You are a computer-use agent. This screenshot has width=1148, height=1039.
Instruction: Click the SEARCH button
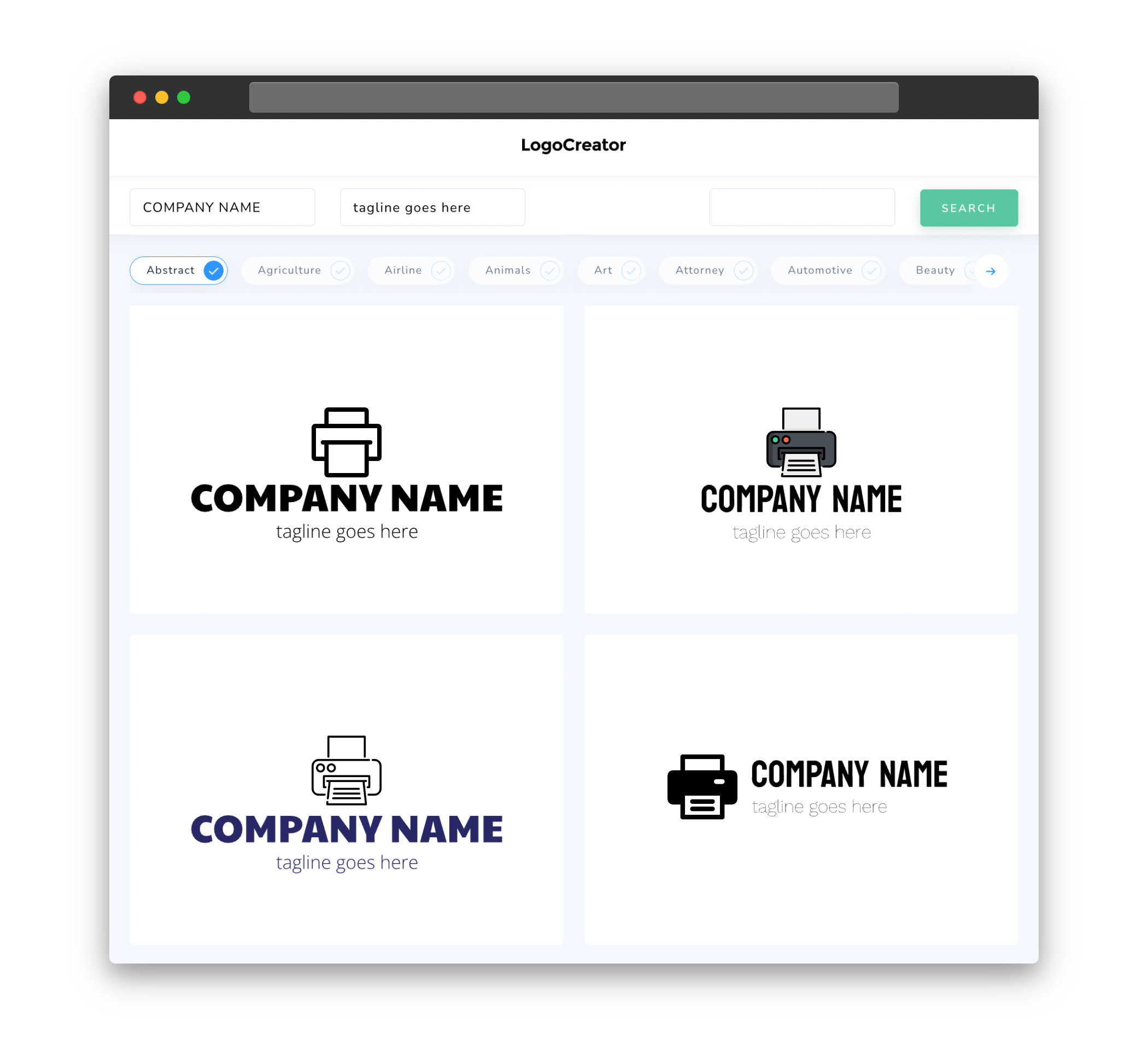coord(968,207)
